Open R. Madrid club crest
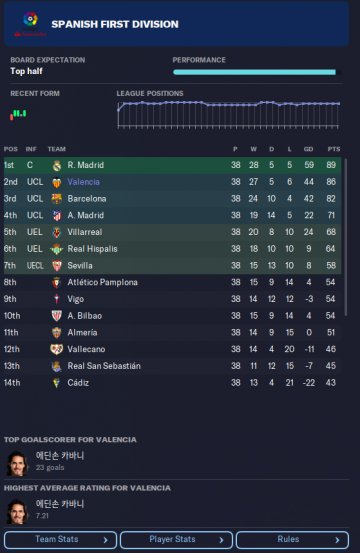Image resolution: width=360 pixels, height=553 pixels. tap(56, 165)
